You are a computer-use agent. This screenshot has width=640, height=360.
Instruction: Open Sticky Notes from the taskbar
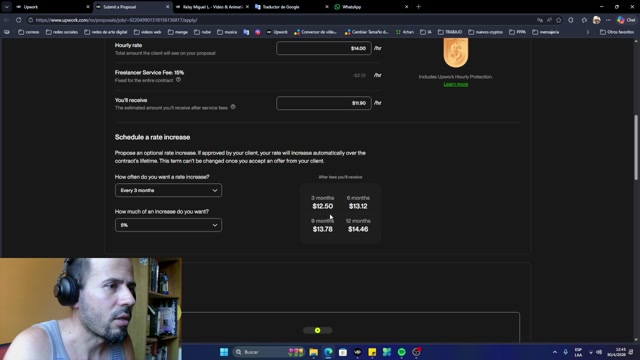(x=372, y=352)
